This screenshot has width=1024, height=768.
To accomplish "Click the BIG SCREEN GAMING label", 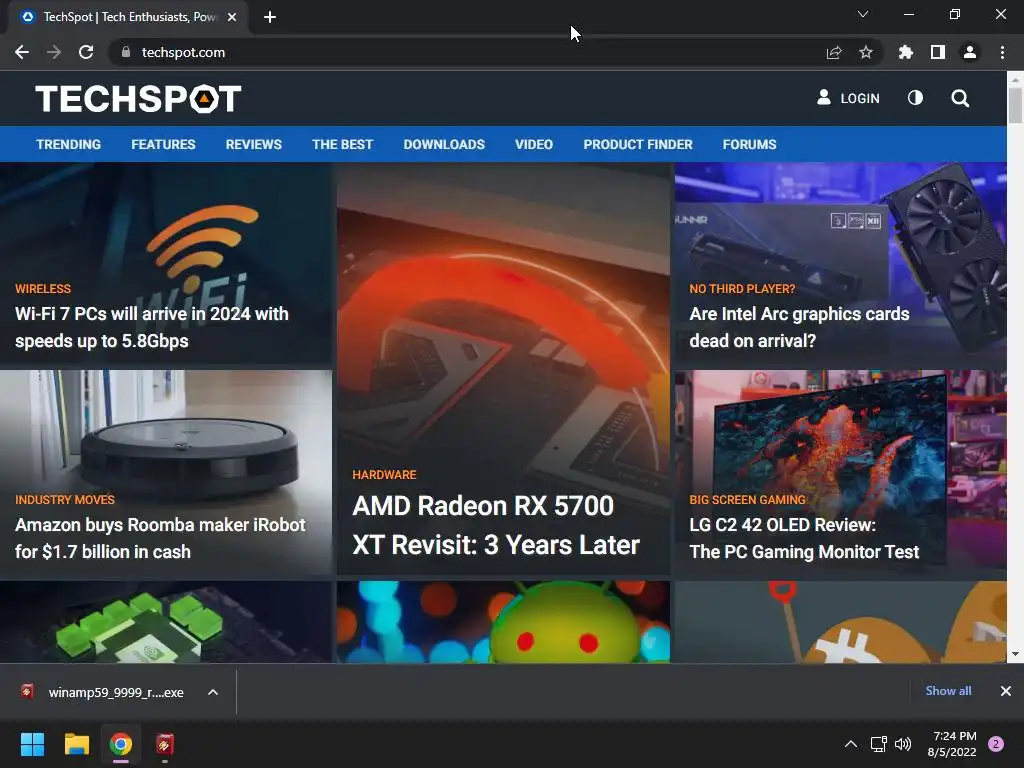I will 748,500.
